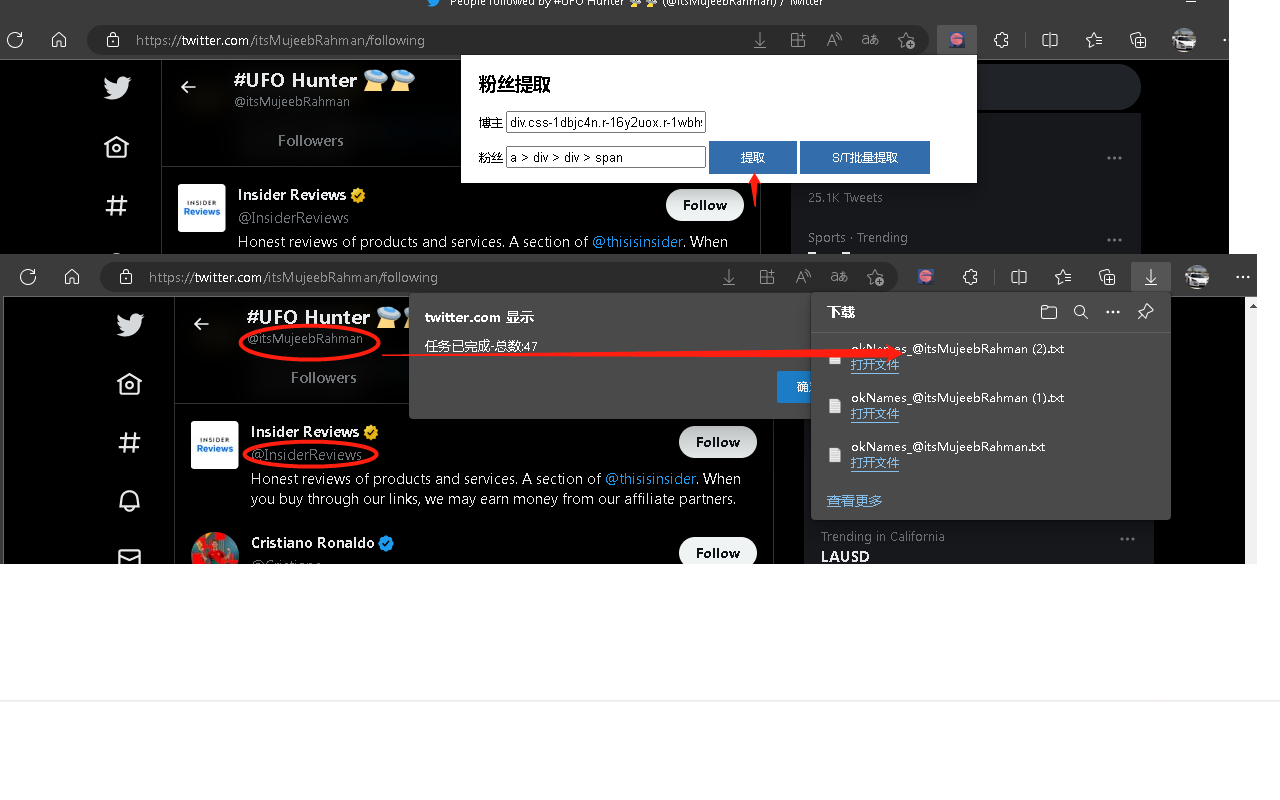Viewport: 1280px width, 800px height.
Task: Open the Notifications bell in the lower Twitter sidebar
Action: coord(129,500)
